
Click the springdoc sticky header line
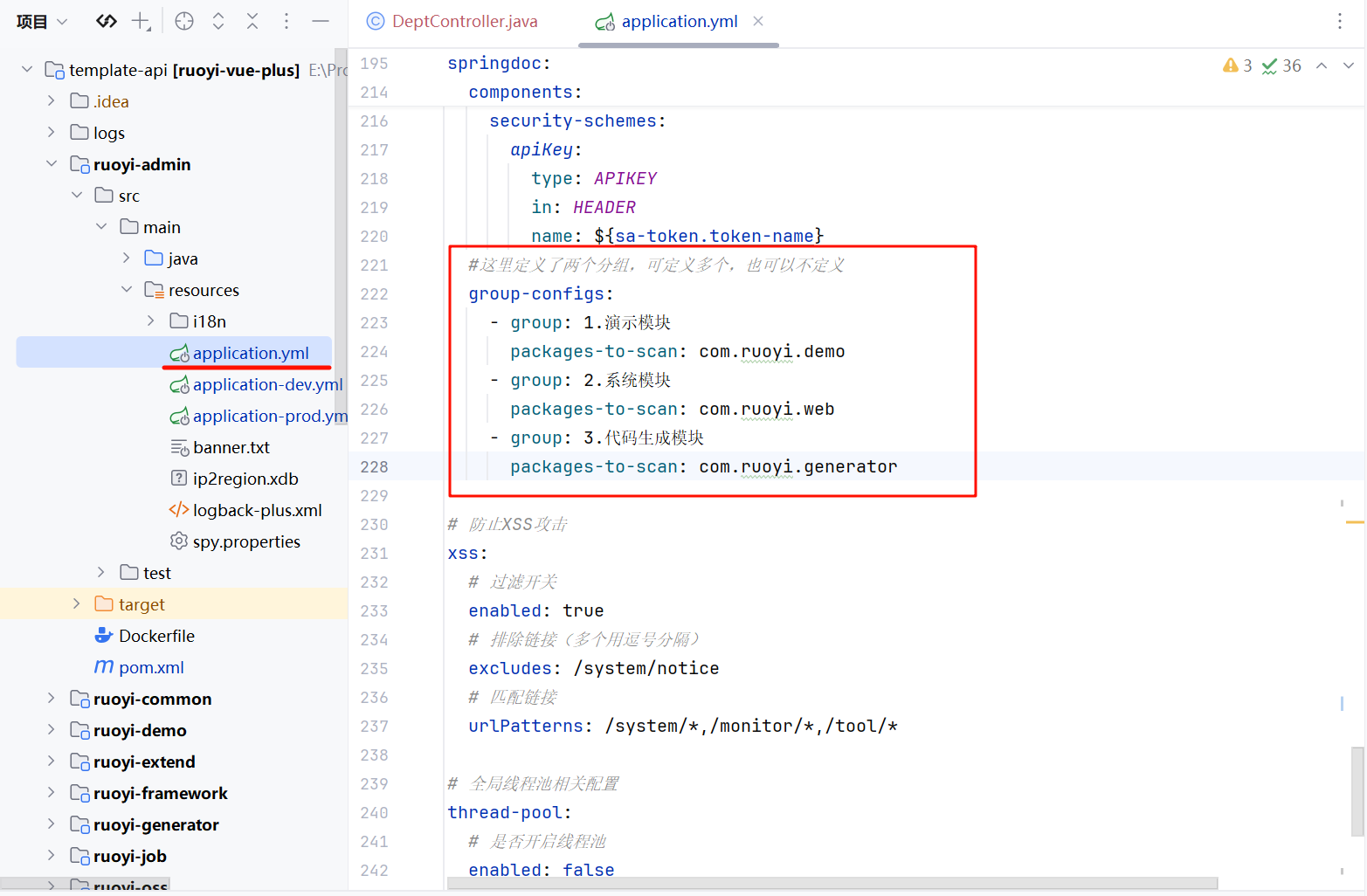click(499, 63)
